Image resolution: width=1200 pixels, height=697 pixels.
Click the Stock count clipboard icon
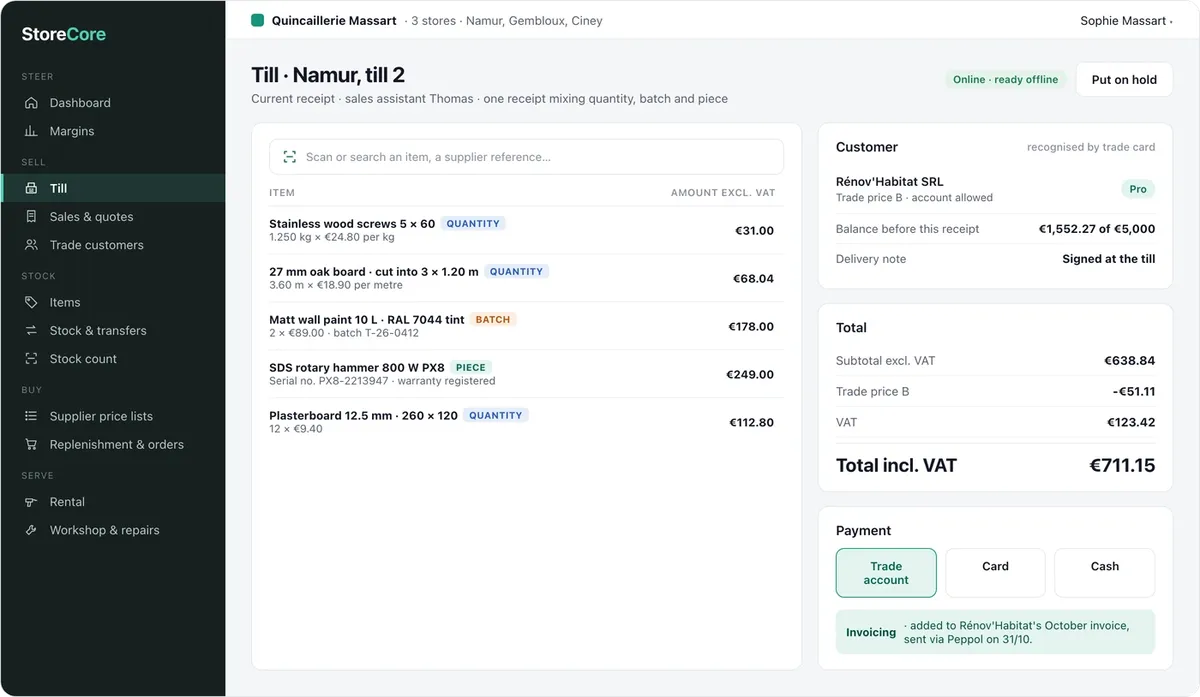click(x=31, y=359)
